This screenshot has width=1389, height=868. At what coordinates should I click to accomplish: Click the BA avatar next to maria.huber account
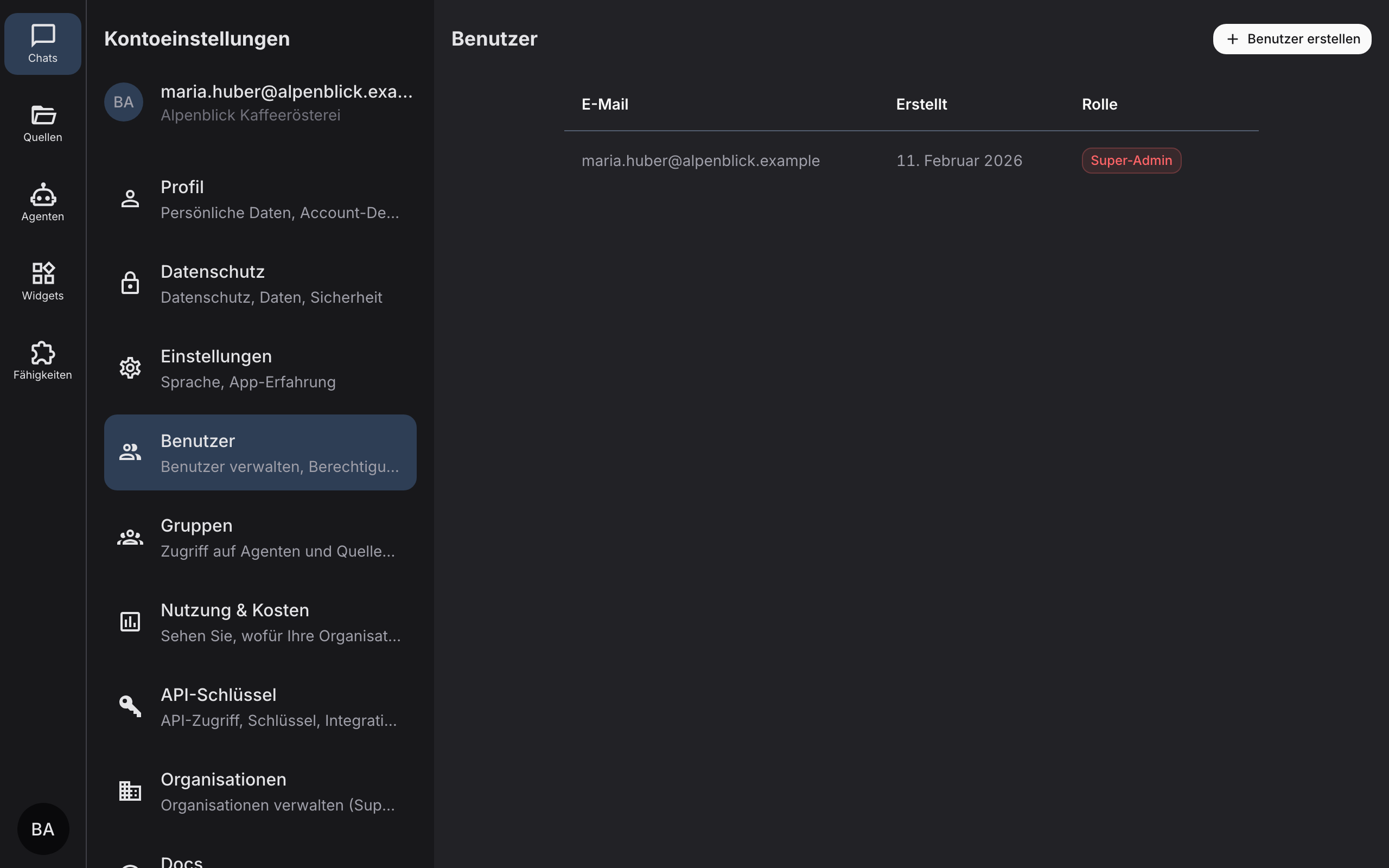point(123,102)
